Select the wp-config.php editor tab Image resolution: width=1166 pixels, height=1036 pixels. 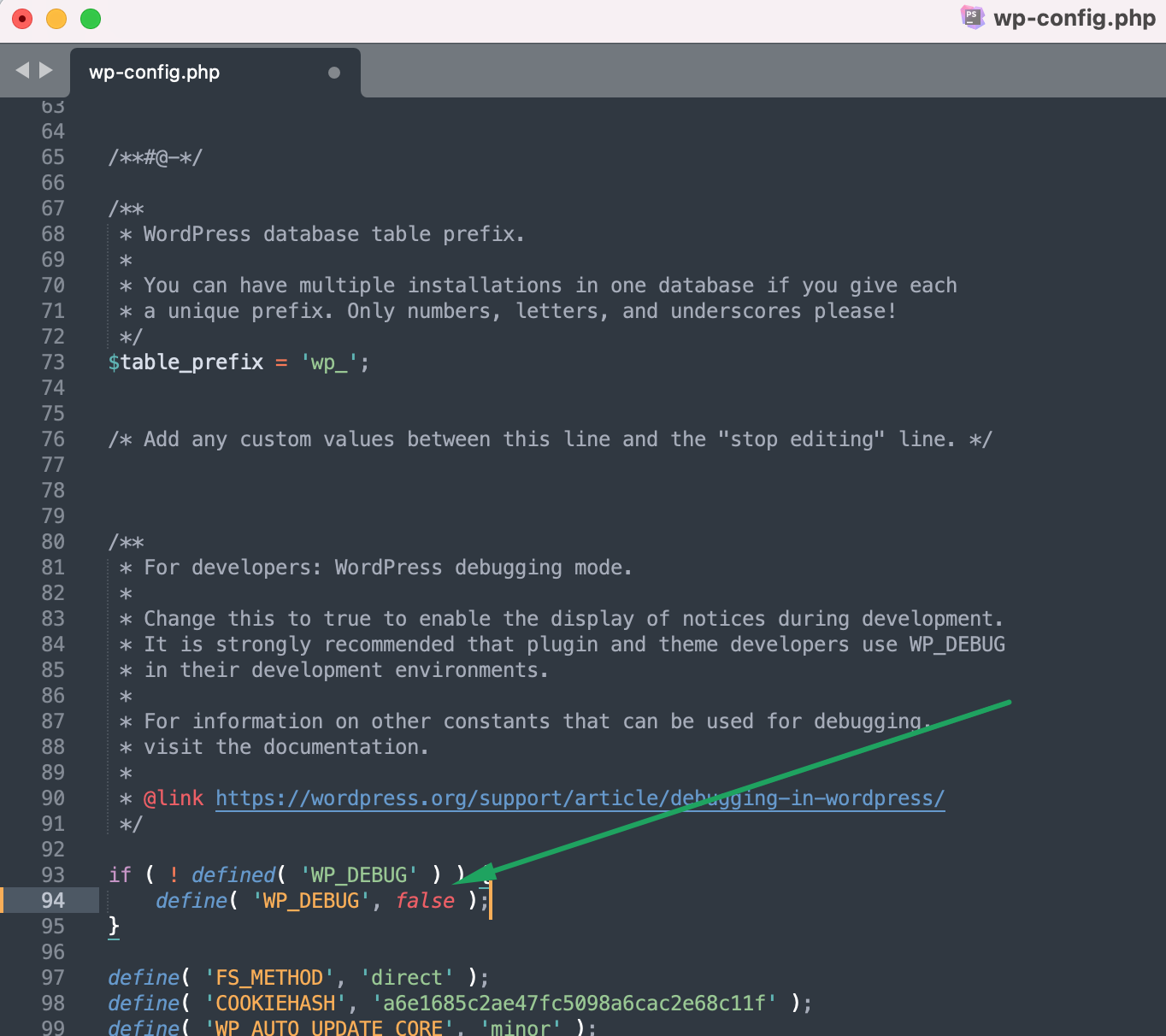click(215, 73)
